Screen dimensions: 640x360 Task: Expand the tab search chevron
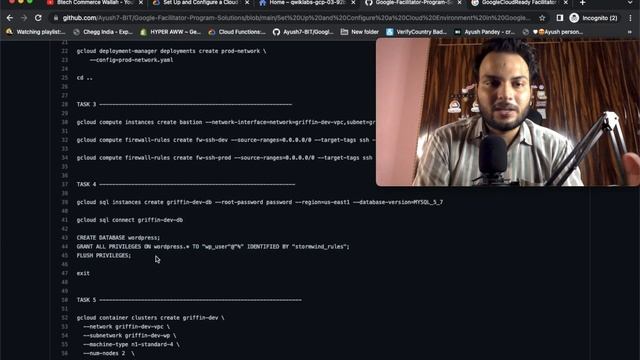tap(630, 3)
